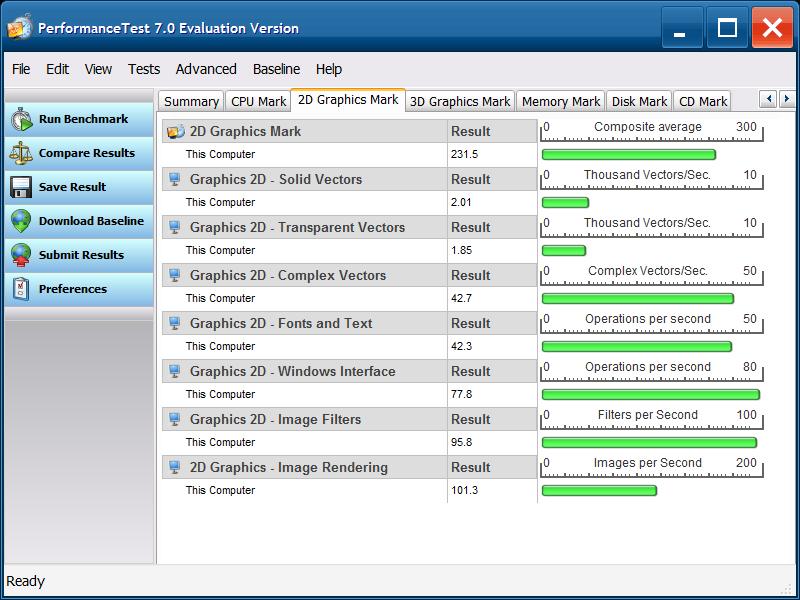Click the Composite average green result bar

(x=629, y=155)
